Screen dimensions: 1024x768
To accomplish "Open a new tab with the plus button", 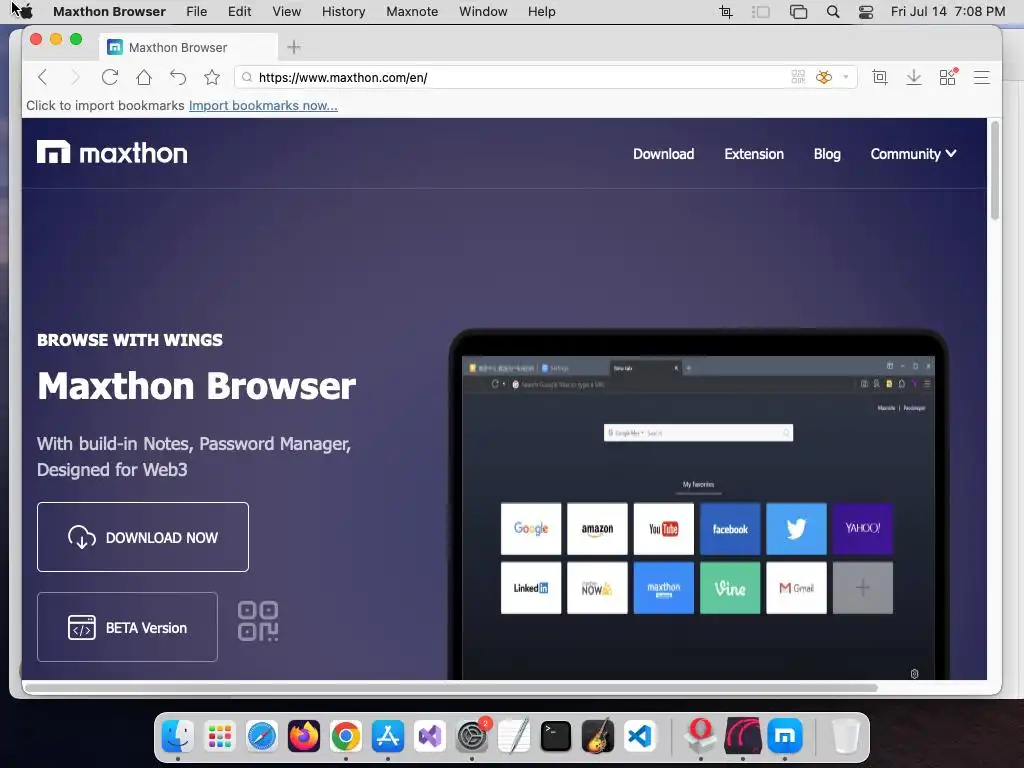I will tap(294, 47).
